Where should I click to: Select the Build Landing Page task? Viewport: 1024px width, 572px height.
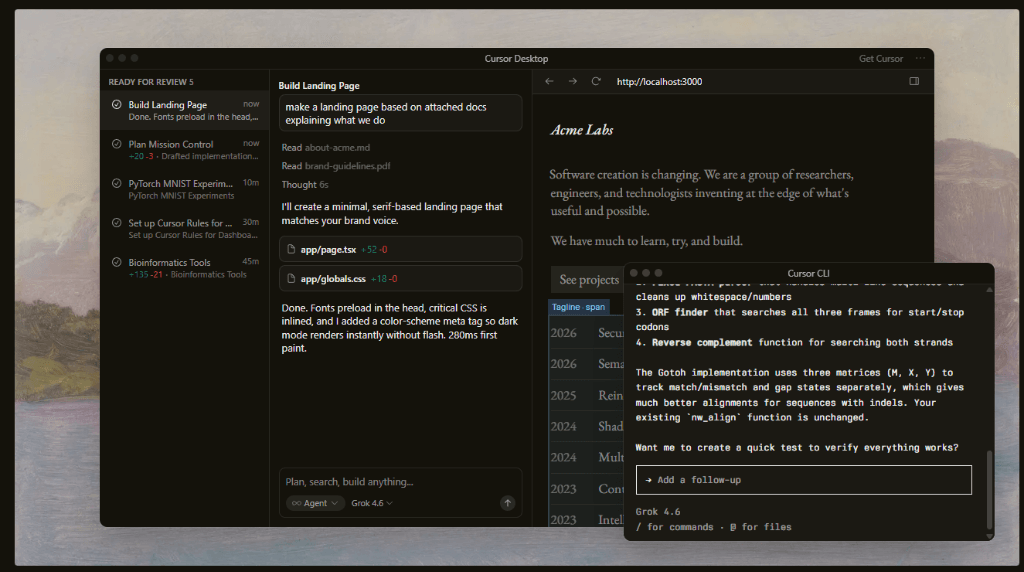click(x=185, y=110)
